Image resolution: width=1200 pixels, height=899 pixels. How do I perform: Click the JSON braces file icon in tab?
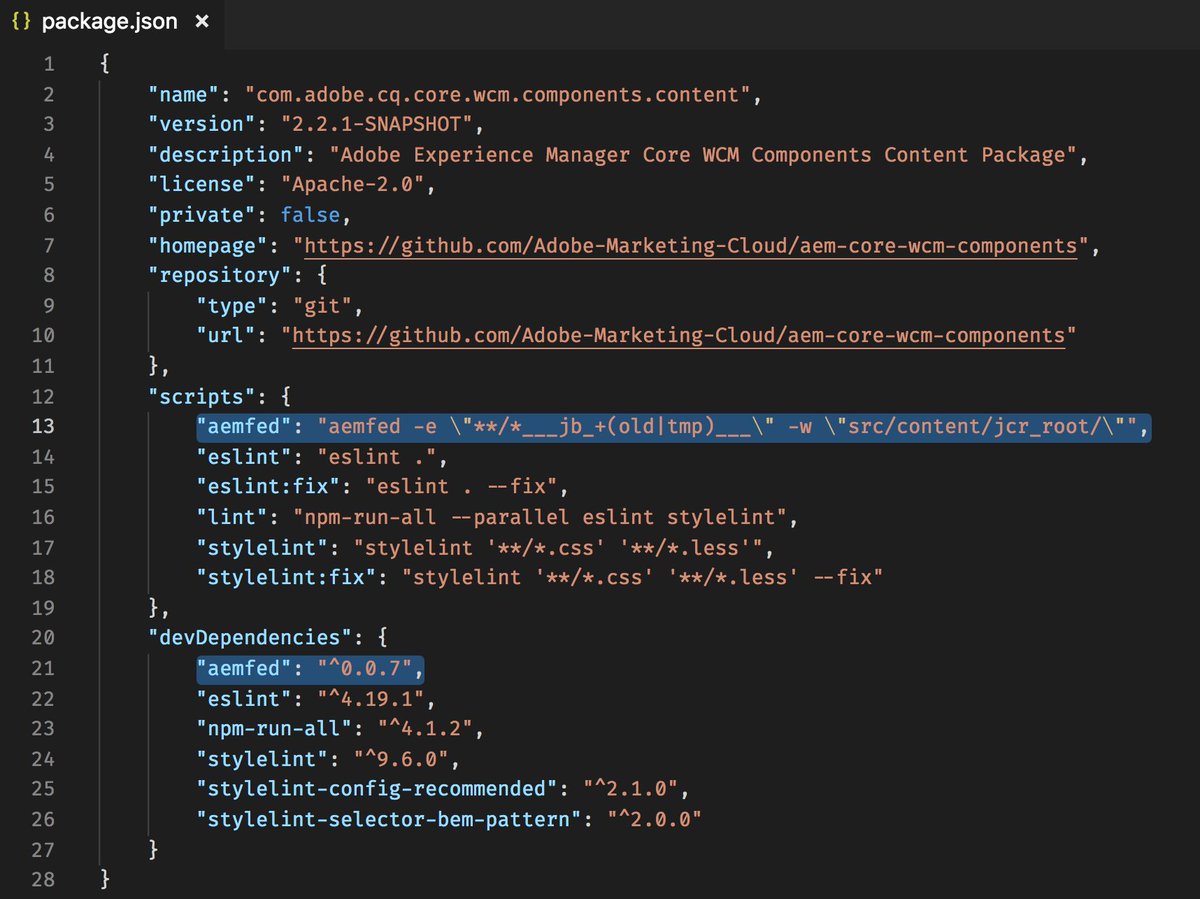tap(20, 22)
